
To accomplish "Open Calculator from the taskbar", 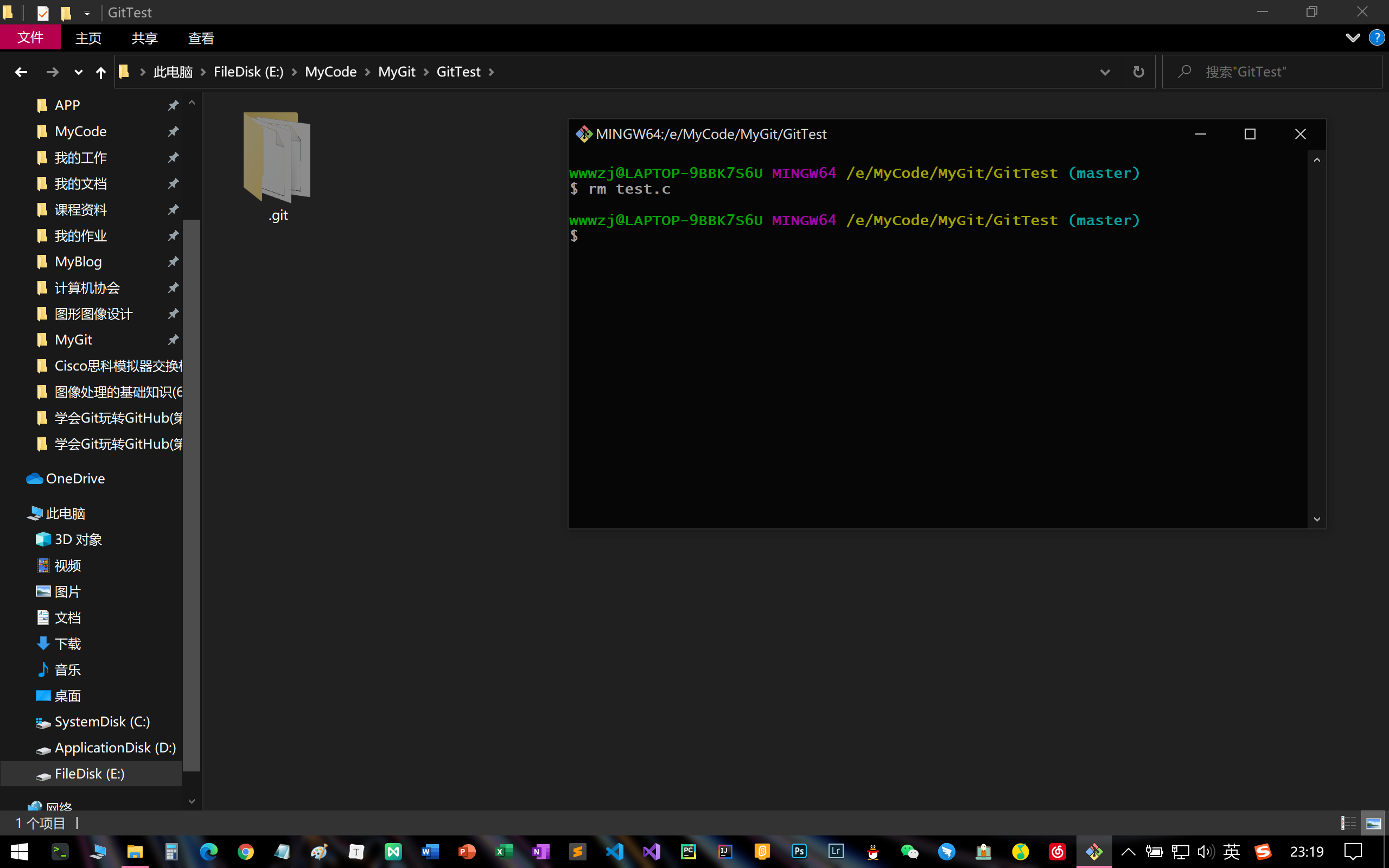I will [x=171, y=852].
